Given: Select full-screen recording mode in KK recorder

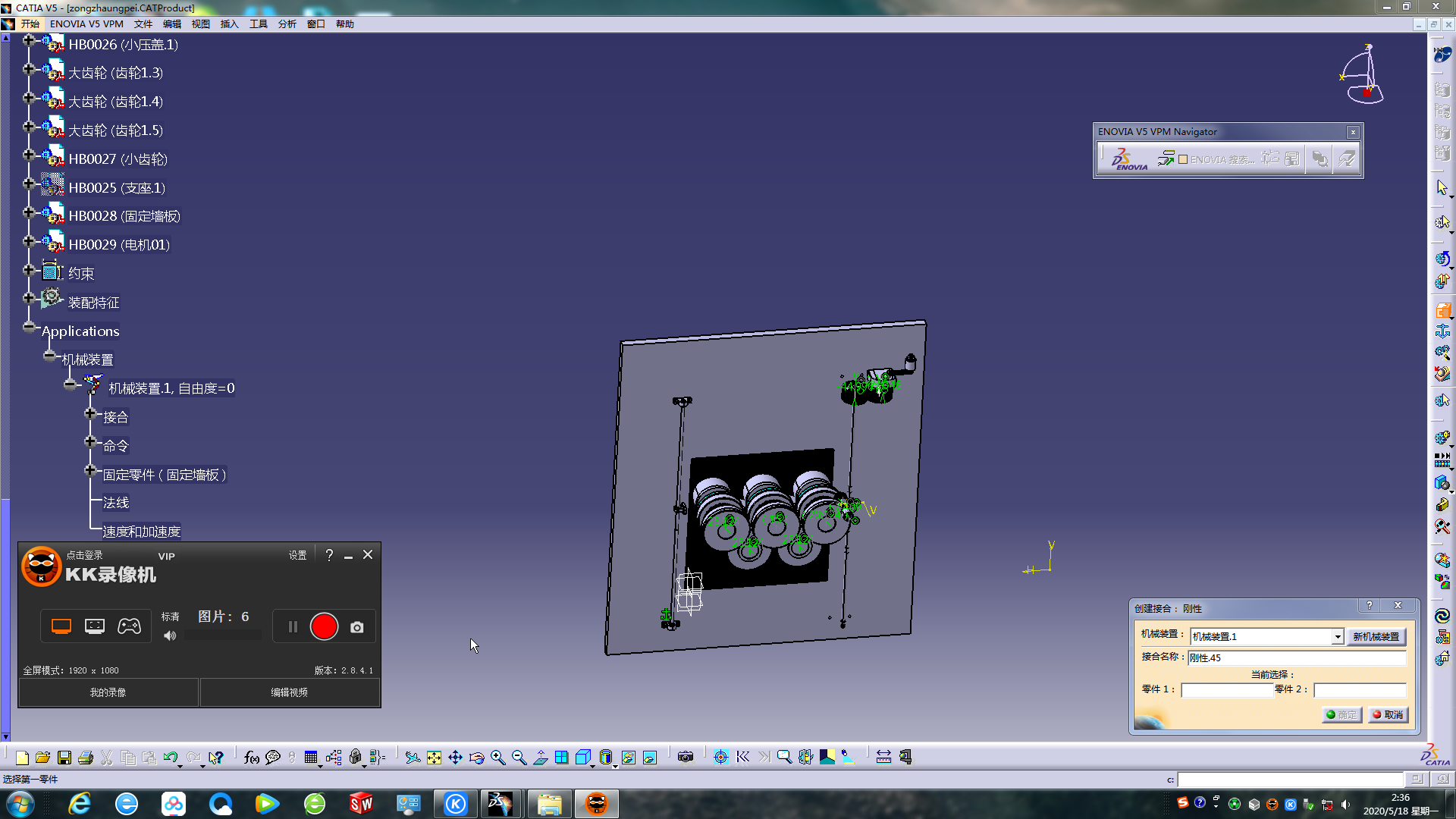Looking at the screenshot, I should click(x=61, y=626).
